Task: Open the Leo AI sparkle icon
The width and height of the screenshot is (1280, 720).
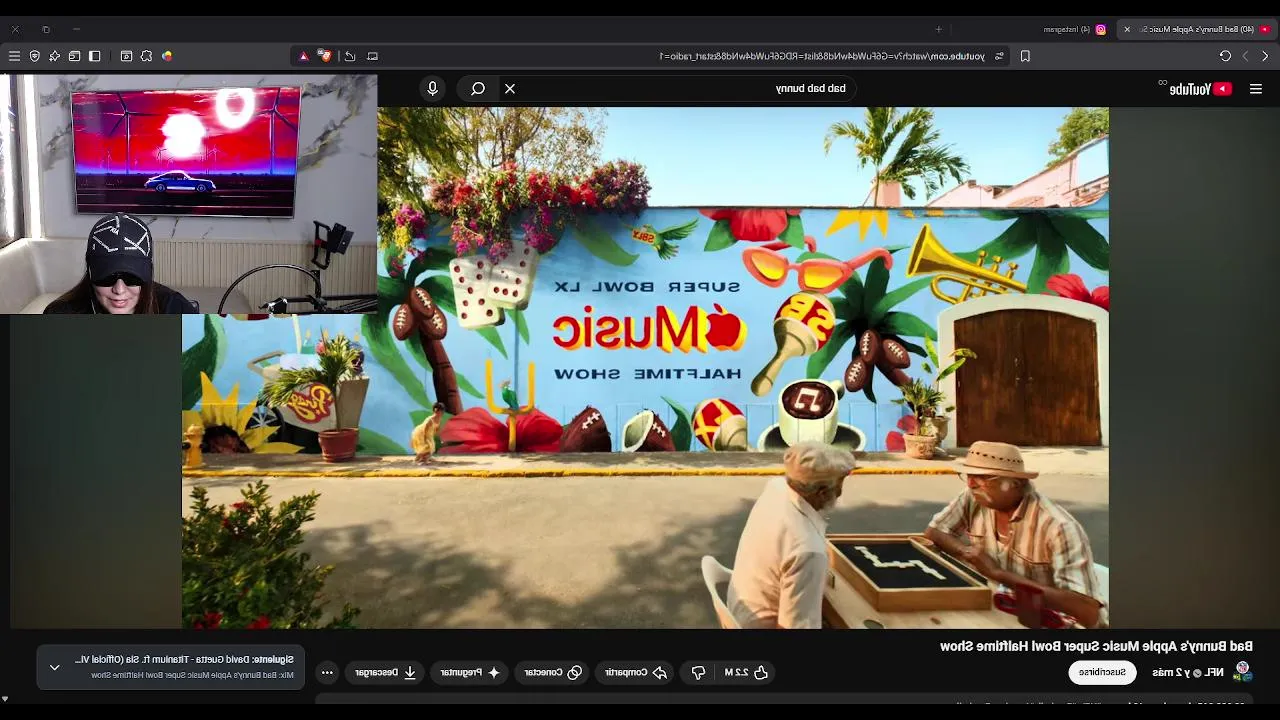Action: coord(54,56)
